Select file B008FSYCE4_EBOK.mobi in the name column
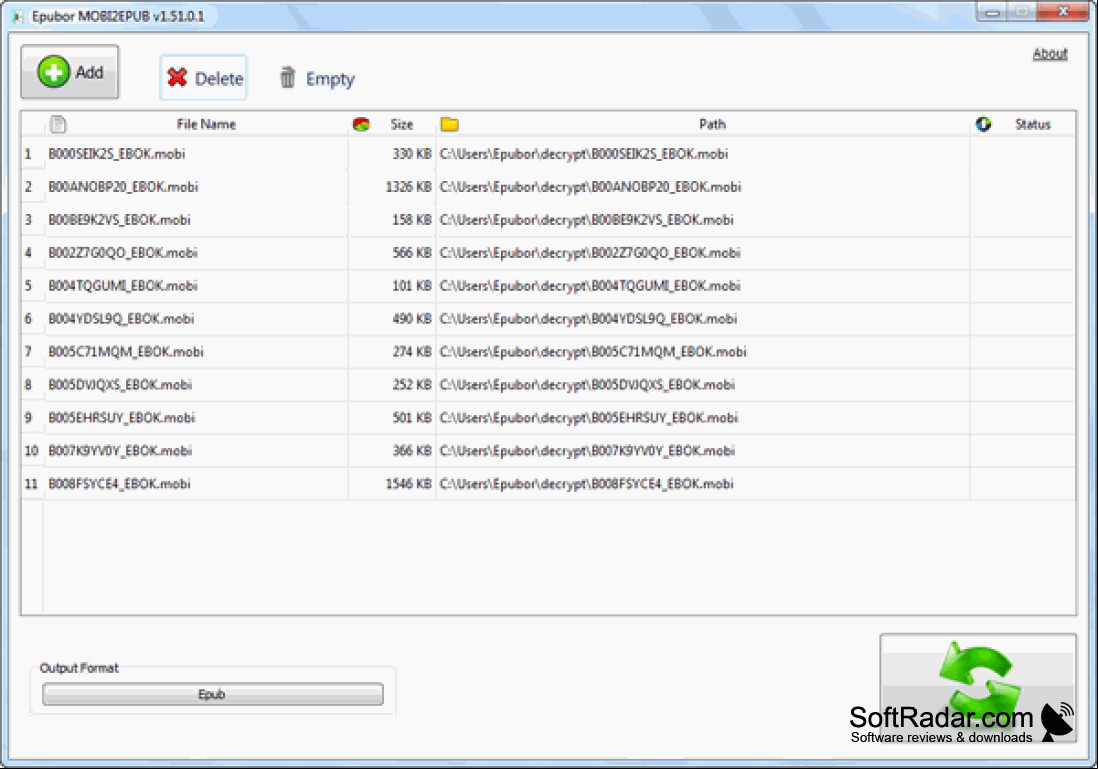 coord(119,483)
